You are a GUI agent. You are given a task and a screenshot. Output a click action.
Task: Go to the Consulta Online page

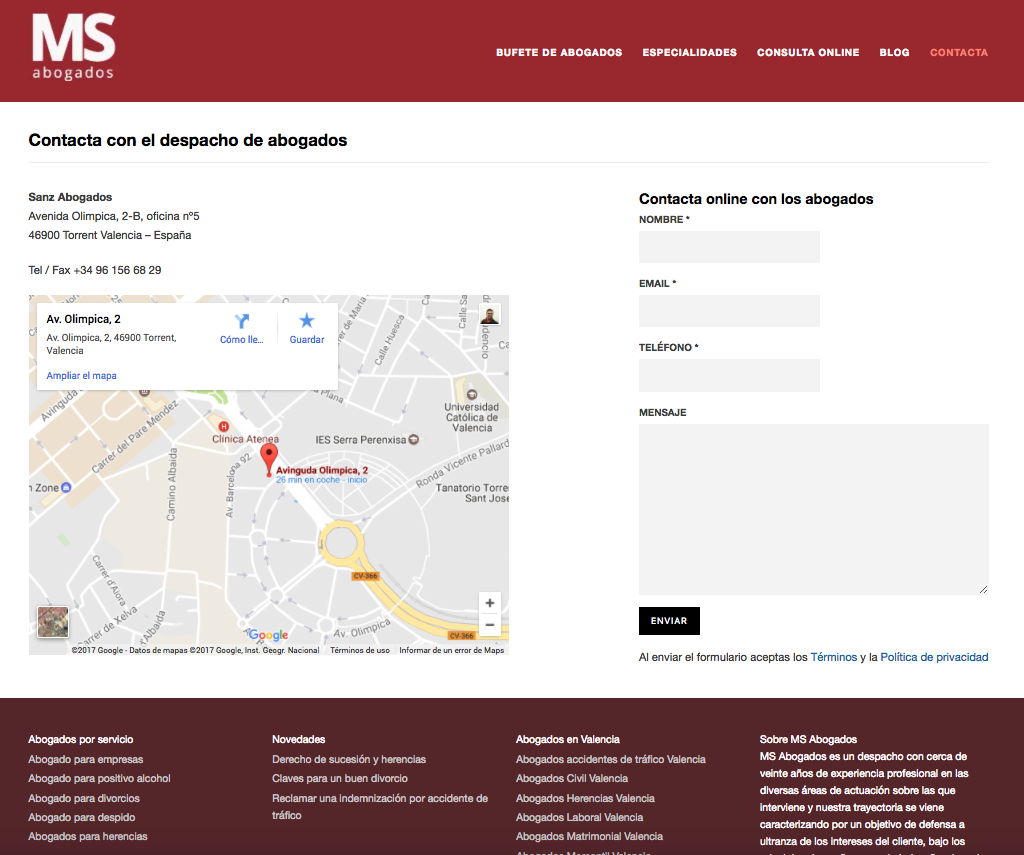coord(807,53)
